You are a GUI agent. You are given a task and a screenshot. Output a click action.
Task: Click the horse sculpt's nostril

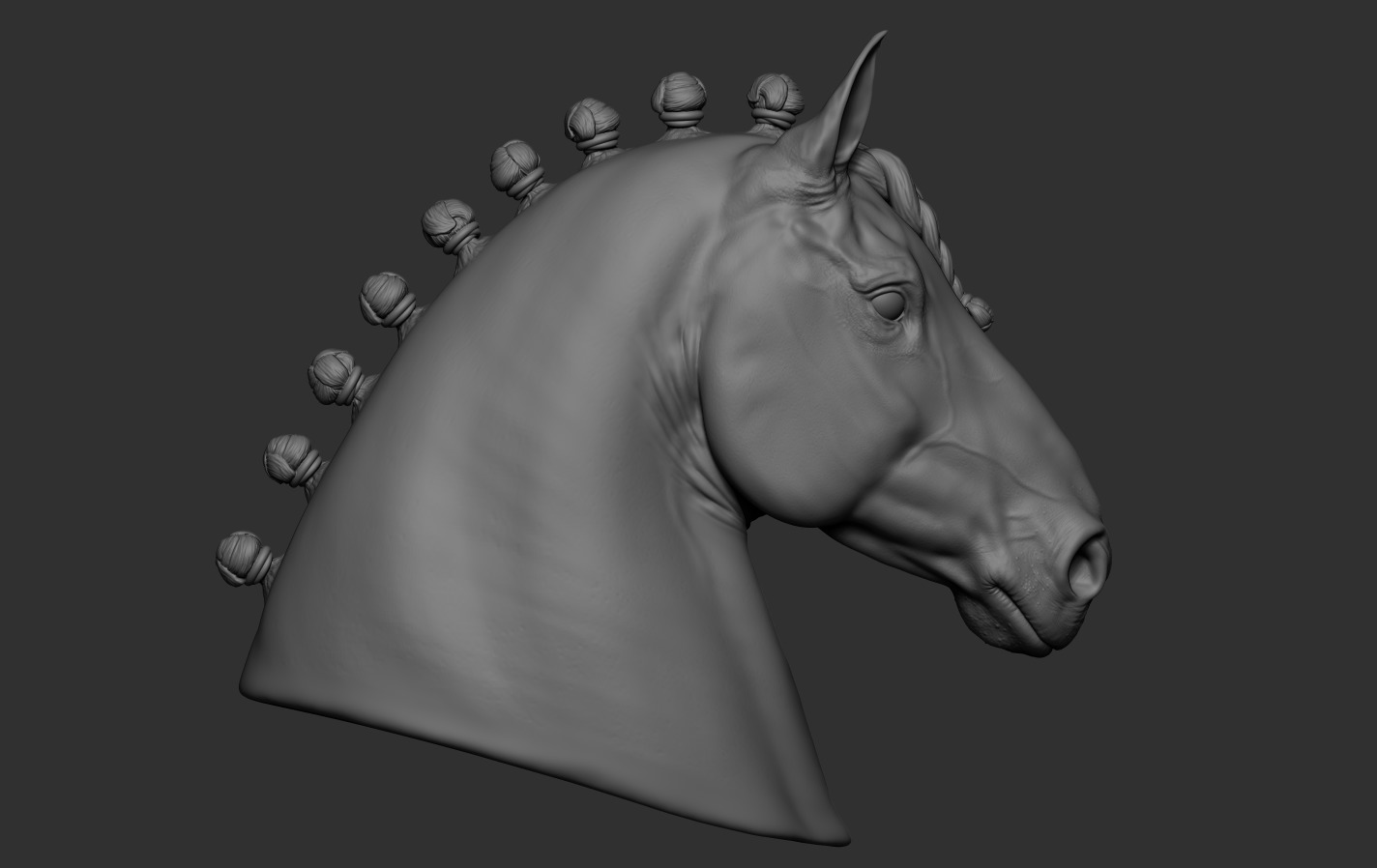click(1088, 565)
